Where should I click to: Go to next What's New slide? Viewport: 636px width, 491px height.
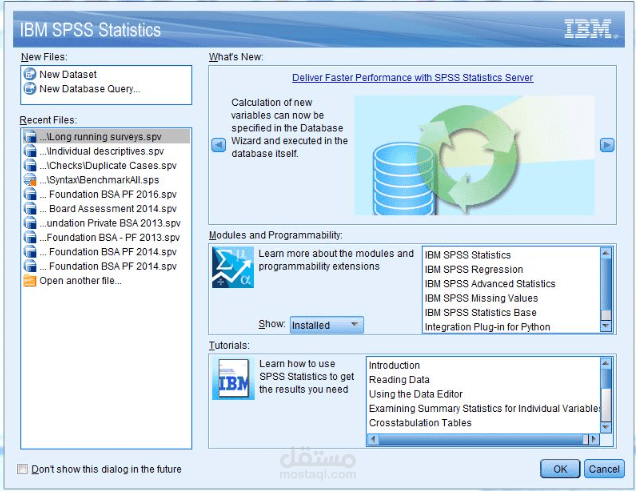[x=607, y=145]
